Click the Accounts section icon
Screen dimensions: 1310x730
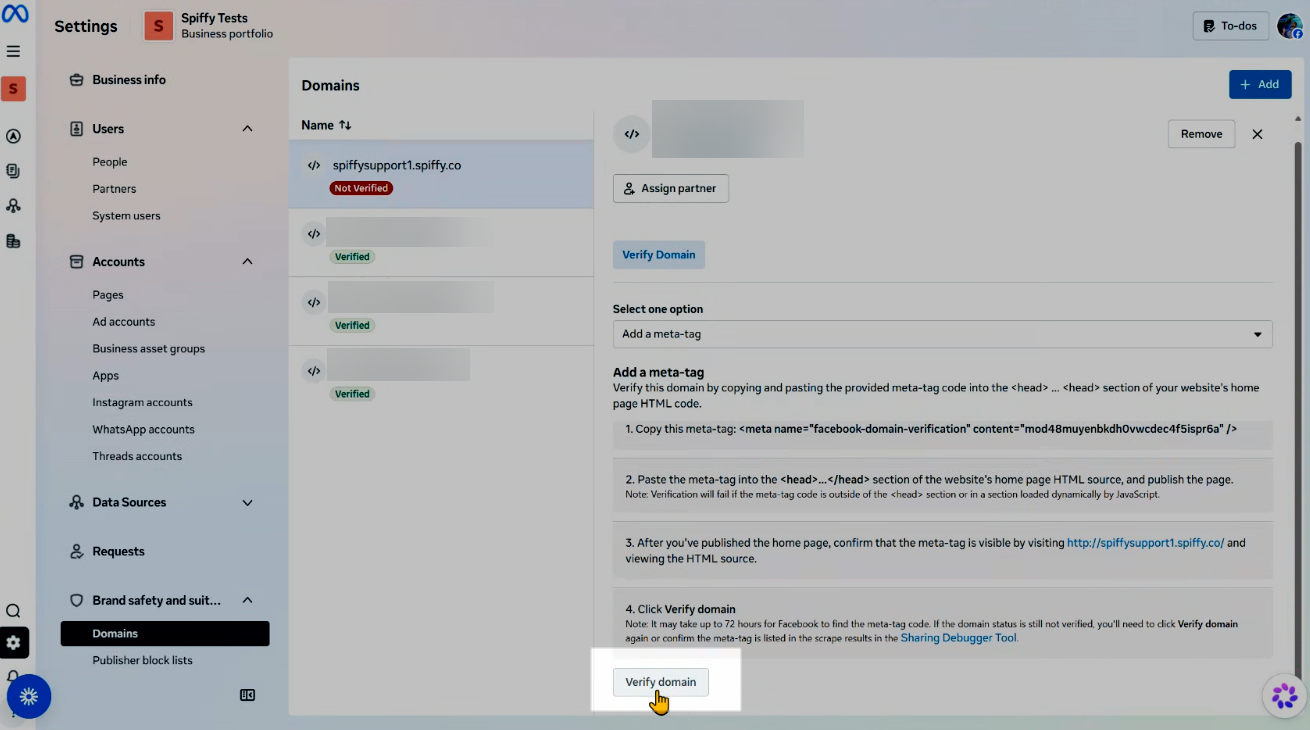pos(76,262)
